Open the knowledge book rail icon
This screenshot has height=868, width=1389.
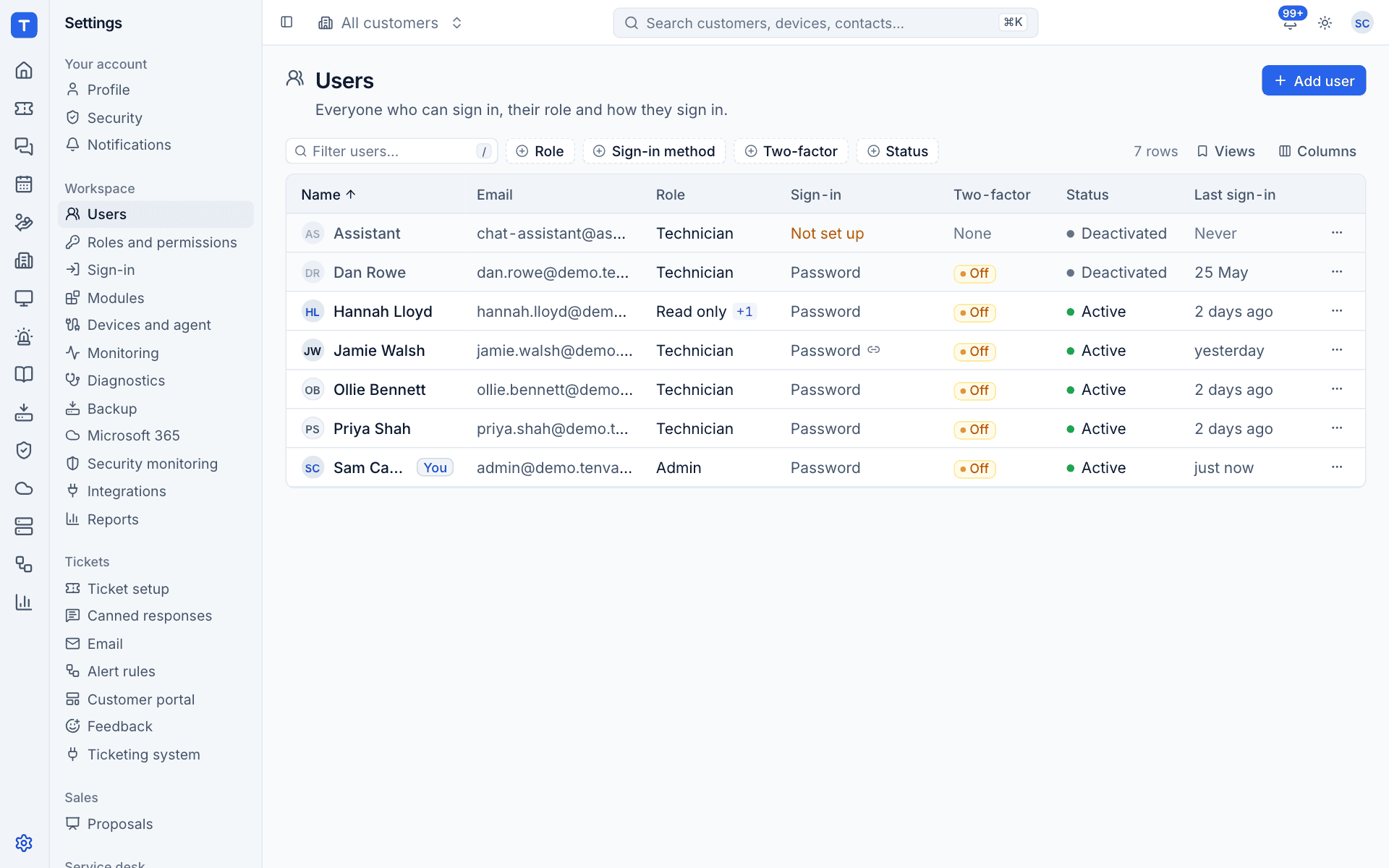click(x=24, y=374)
